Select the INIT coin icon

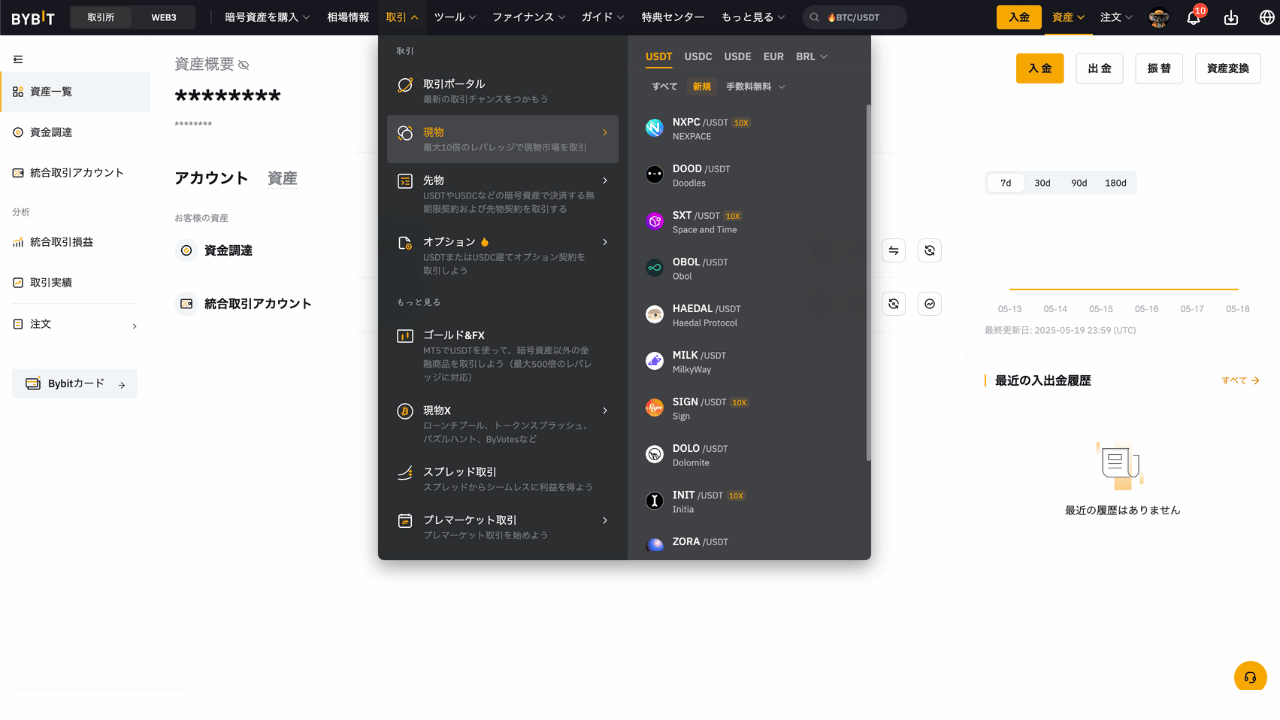tap(655, 501)
